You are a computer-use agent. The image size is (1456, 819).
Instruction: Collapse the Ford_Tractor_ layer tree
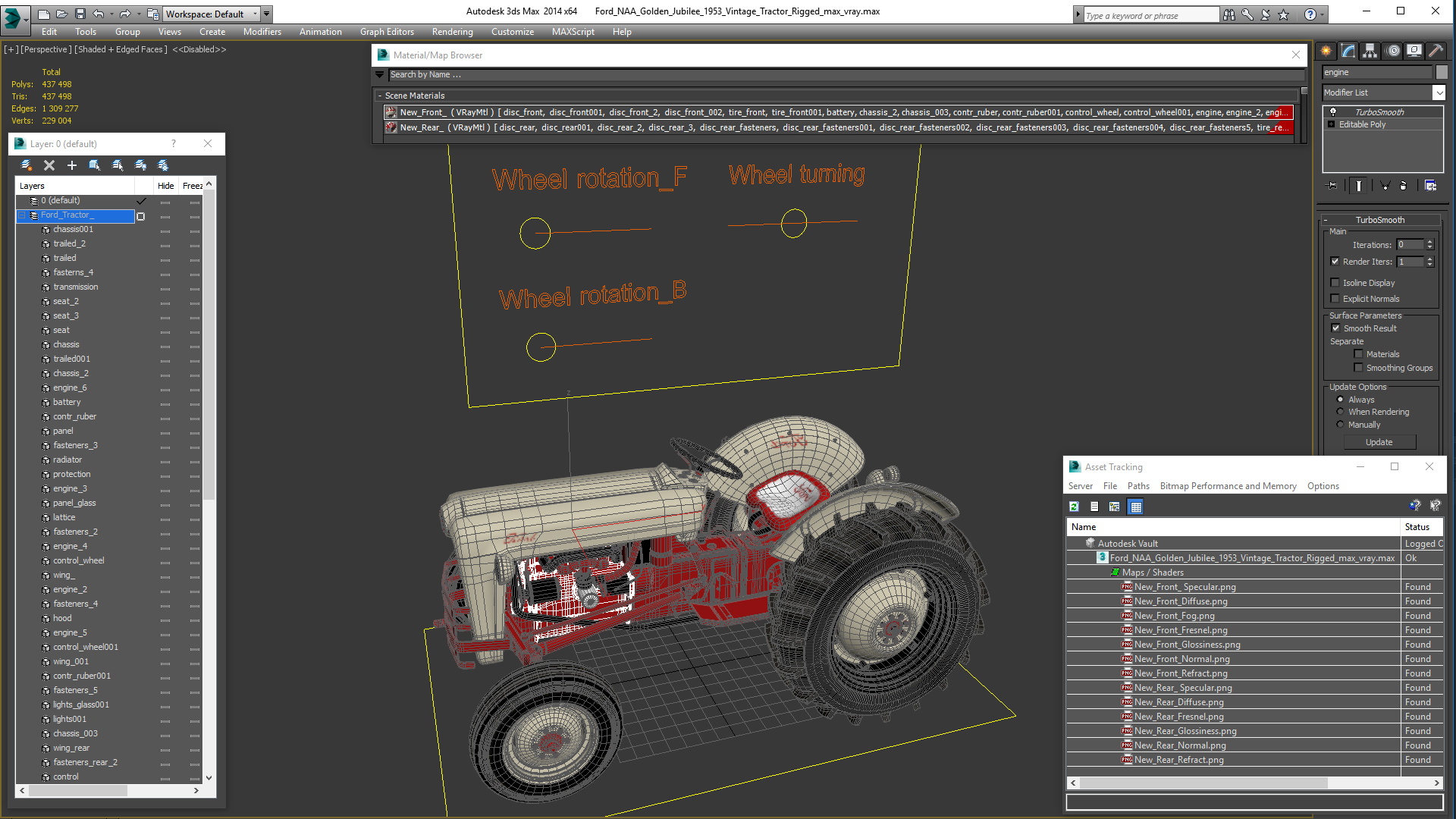[x=23, y=215]
